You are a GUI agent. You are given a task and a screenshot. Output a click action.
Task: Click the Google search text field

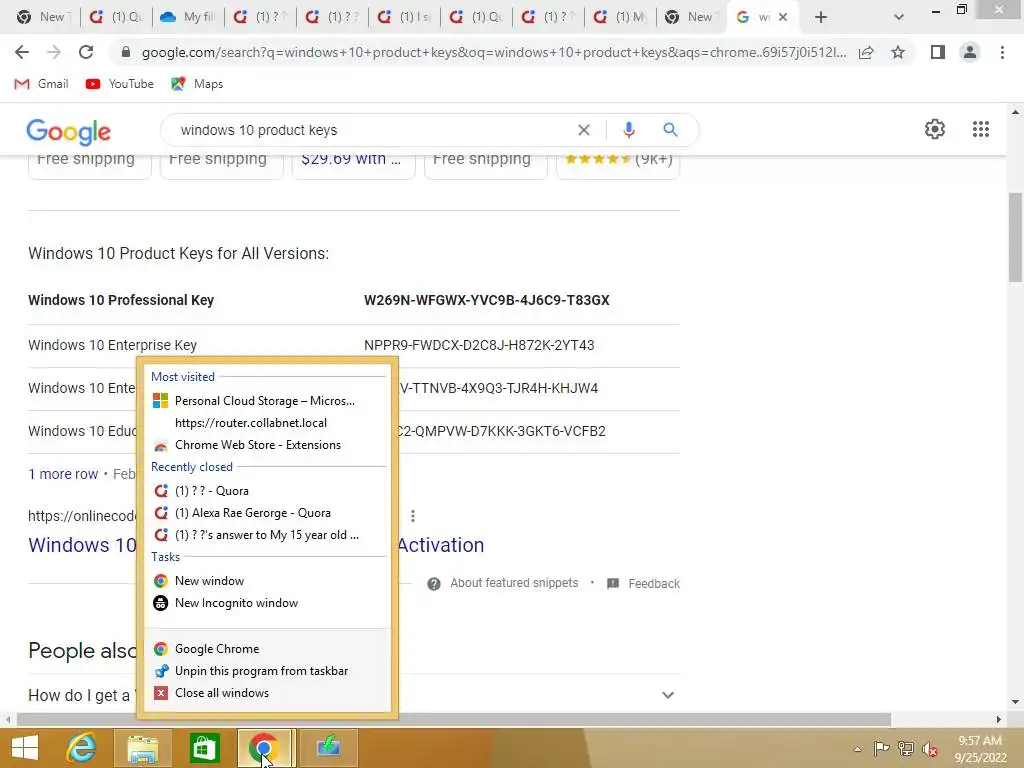pyautogui.click(x=372, y=130)
